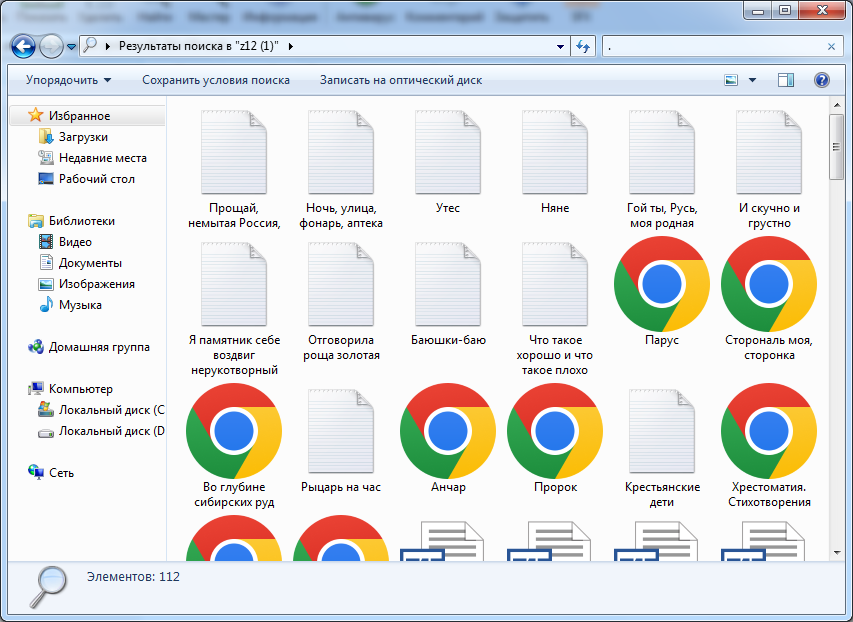This screenshot has width=853, height=622.
Task: Click Сохранить условия поиска
Action: point(216,80)
